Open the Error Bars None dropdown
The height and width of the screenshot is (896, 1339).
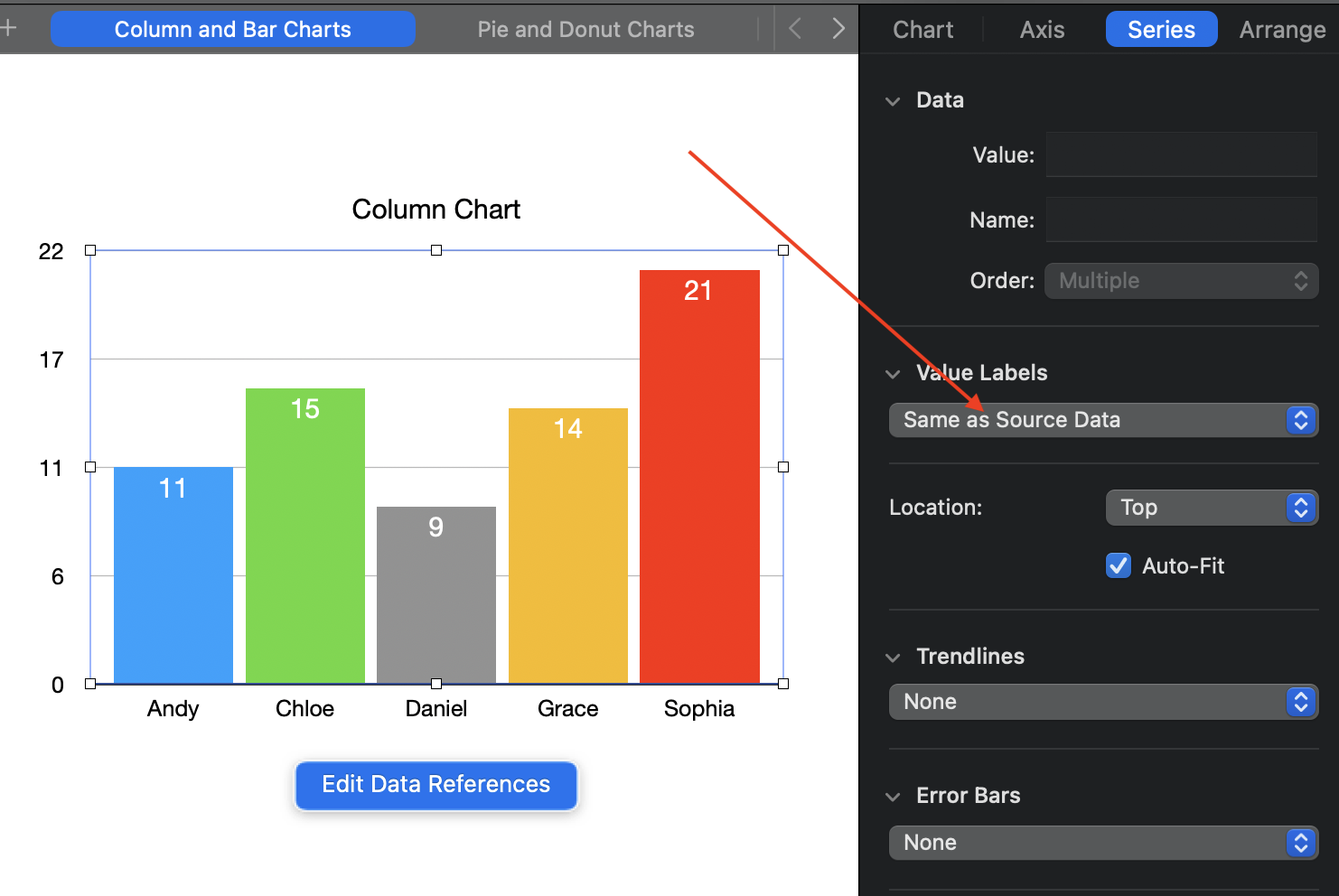(1102, 843)
